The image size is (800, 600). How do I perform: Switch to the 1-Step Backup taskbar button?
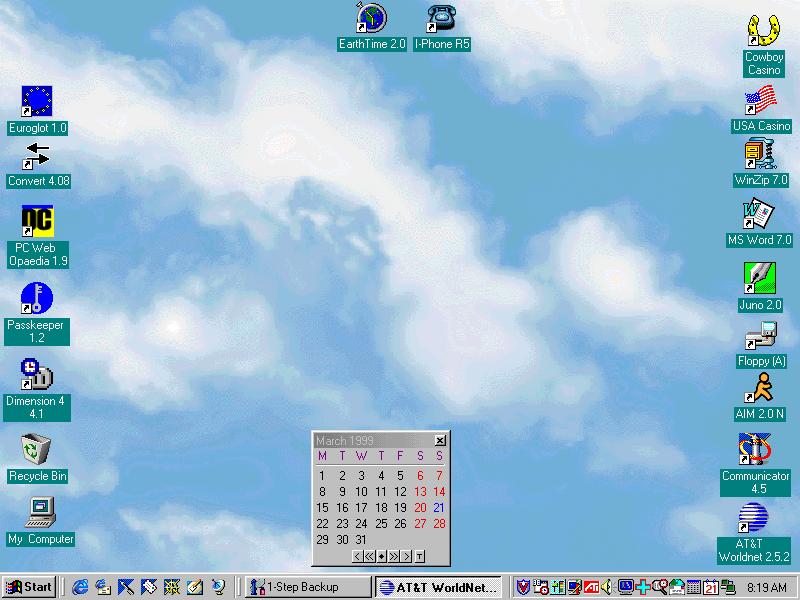click(306, 587)
